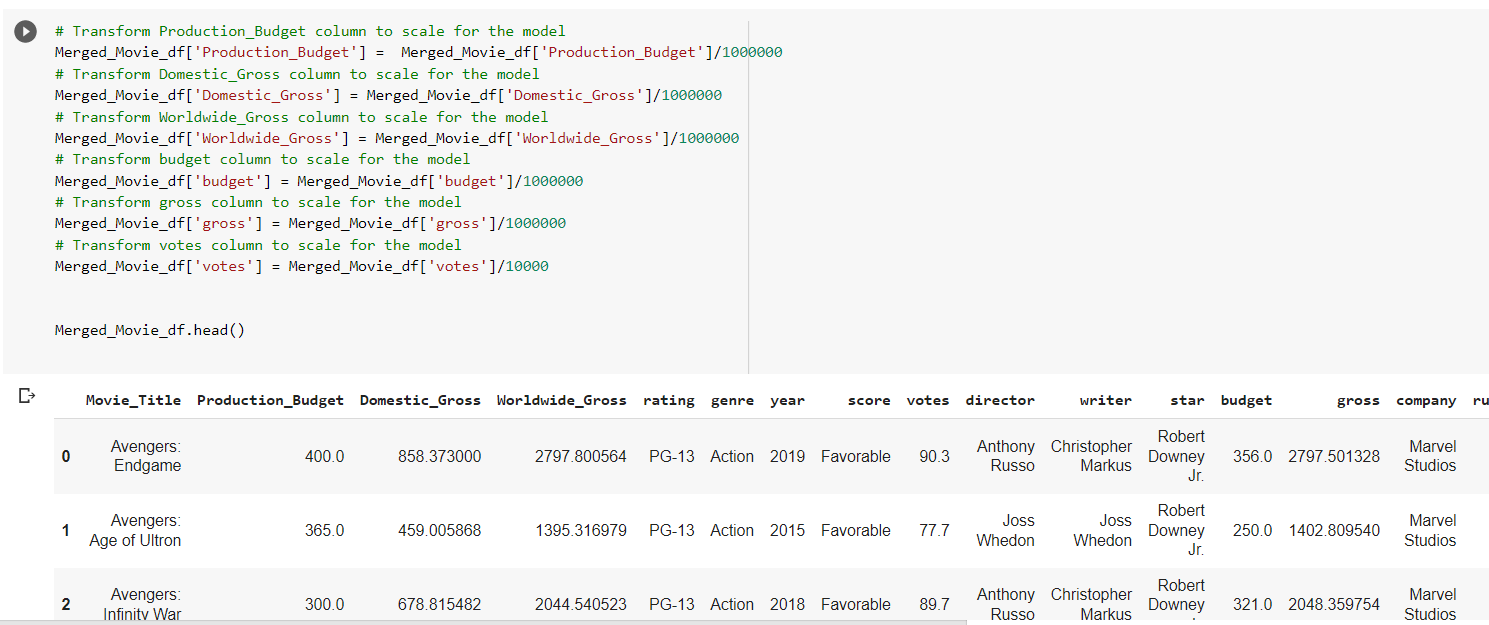1489x625 pixels.
Task: Click the 2797.800564 worldwide gross value
Action: tap(581, 456)
